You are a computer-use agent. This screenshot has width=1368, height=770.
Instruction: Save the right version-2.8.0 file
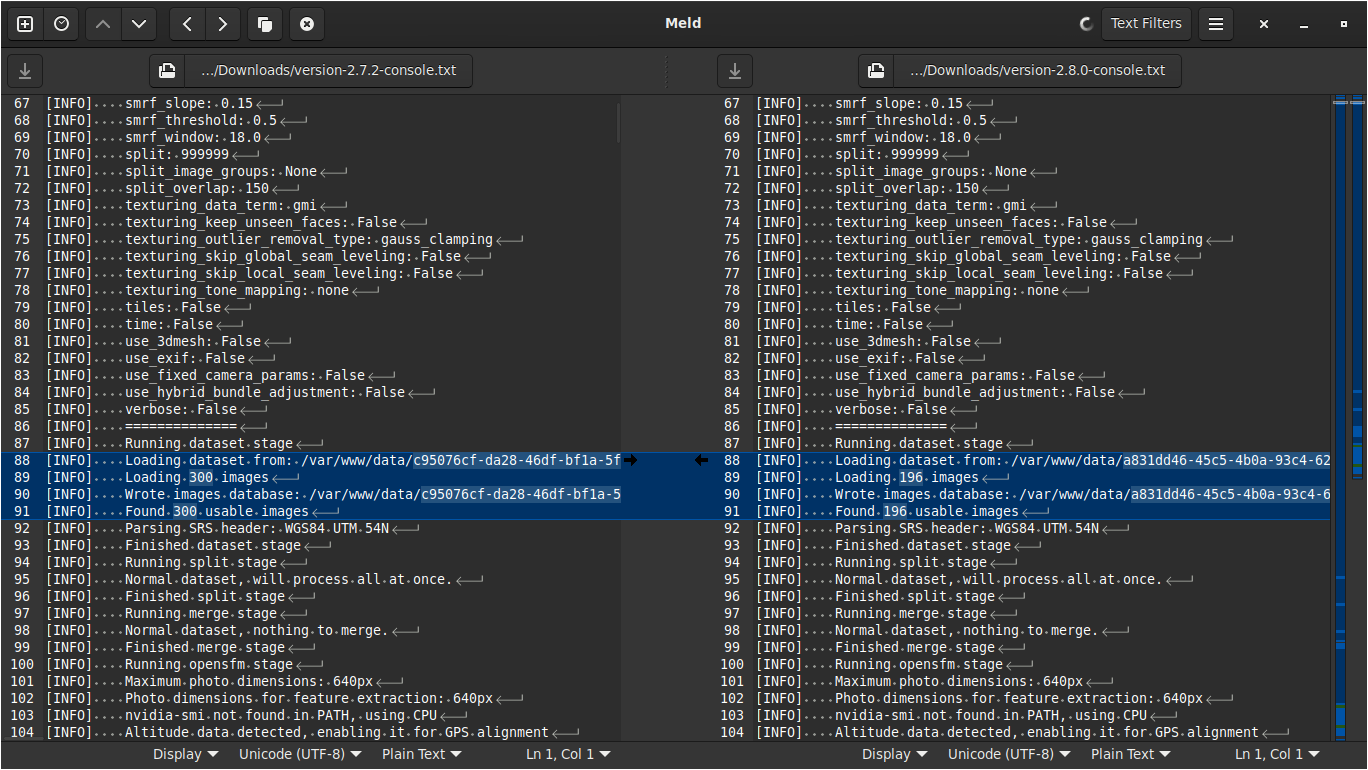(x=735, y=71)
